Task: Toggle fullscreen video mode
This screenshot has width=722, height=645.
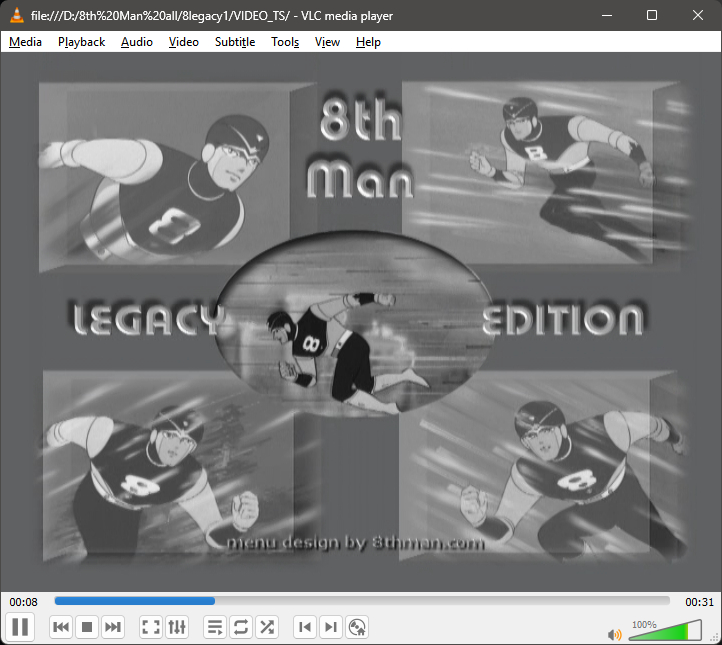Action: point(151,627)
